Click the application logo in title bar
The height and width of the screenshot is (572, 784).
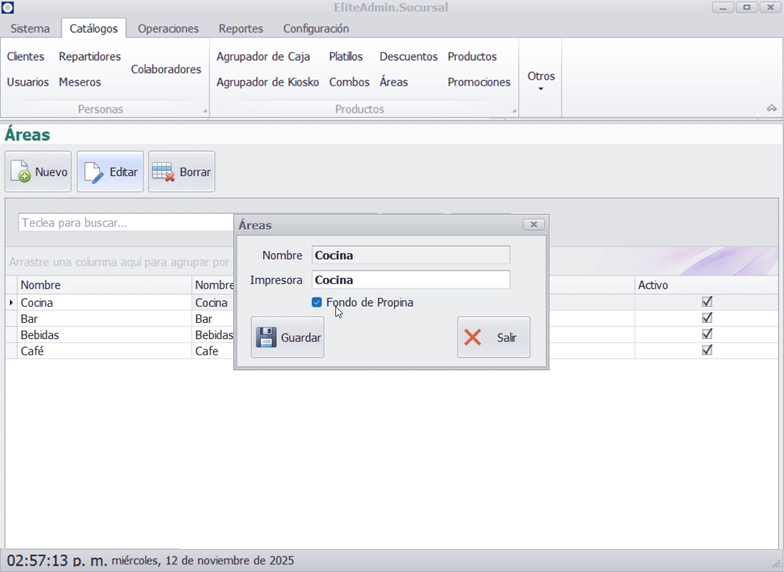(8, 7)
